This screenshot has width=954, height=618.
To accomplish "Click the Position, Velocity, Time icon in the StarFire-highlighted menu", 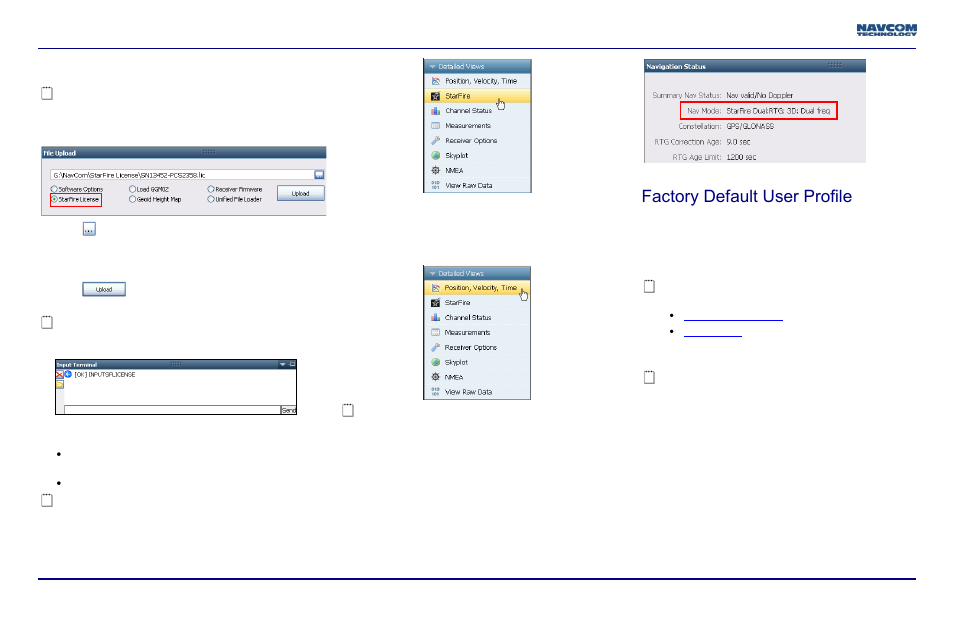I will click(436, 81).
